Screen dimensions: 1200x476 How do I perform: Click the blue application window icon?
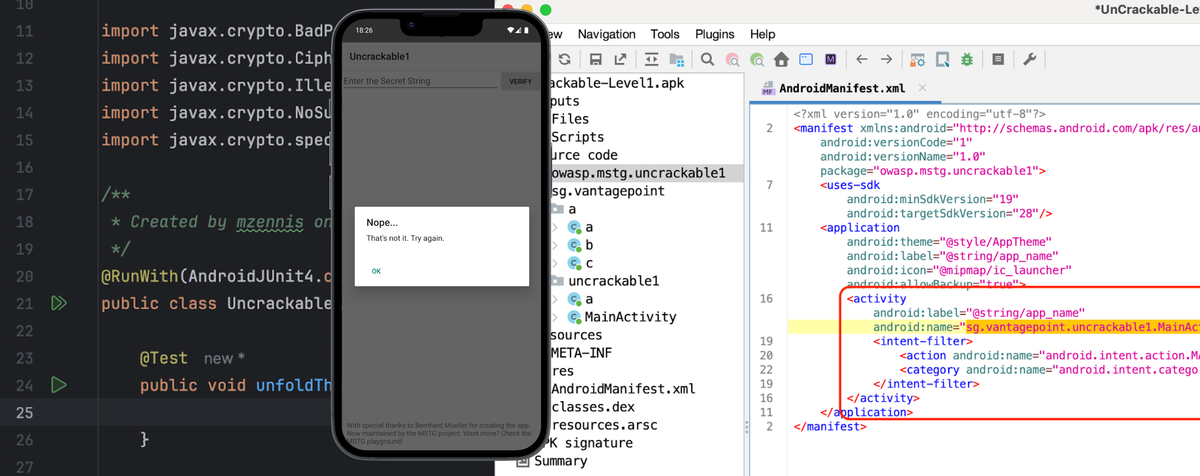tap(806, 60)
